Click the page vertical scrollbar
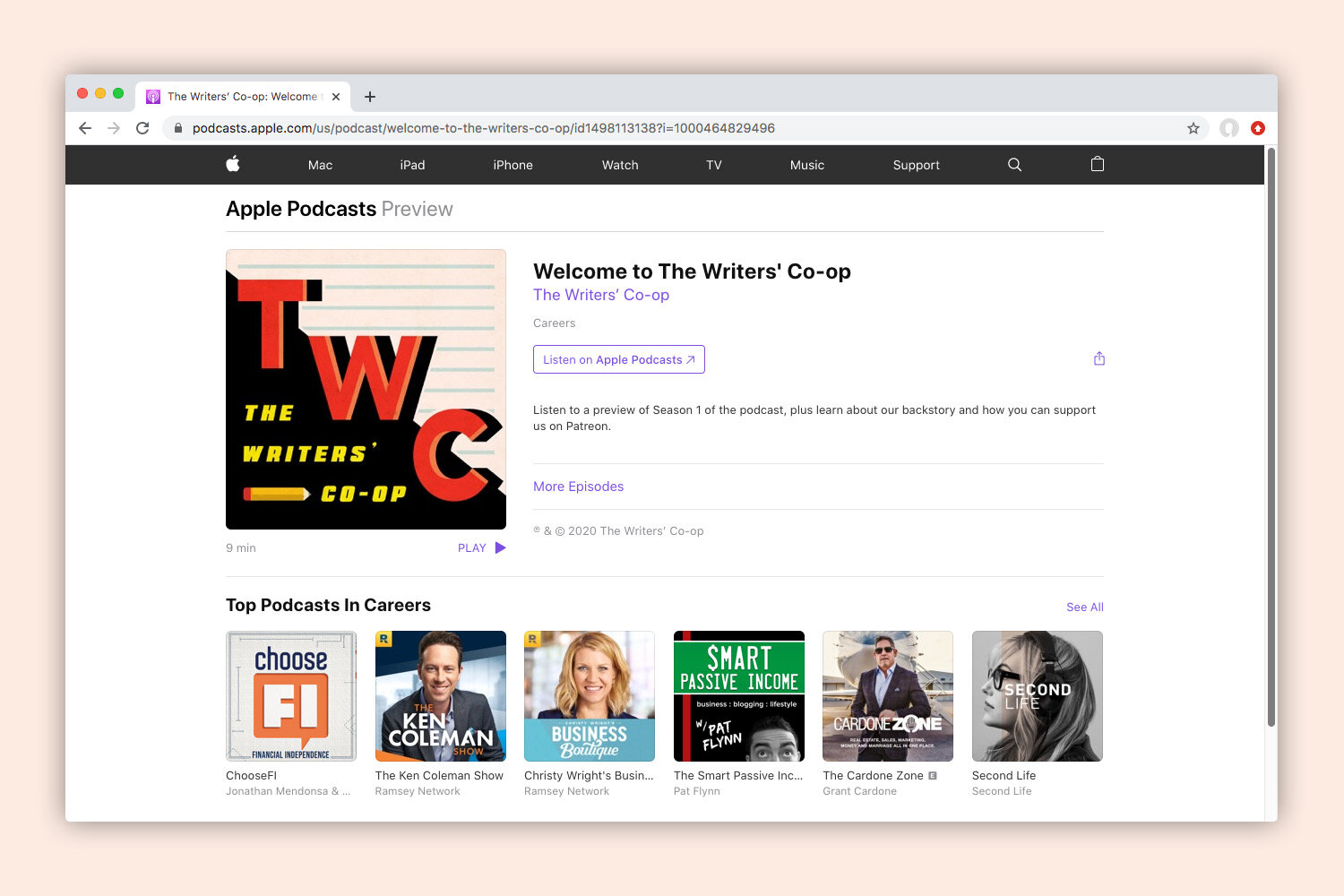Viewport: 1344px width, 896px height. (x=1271, y=437)
